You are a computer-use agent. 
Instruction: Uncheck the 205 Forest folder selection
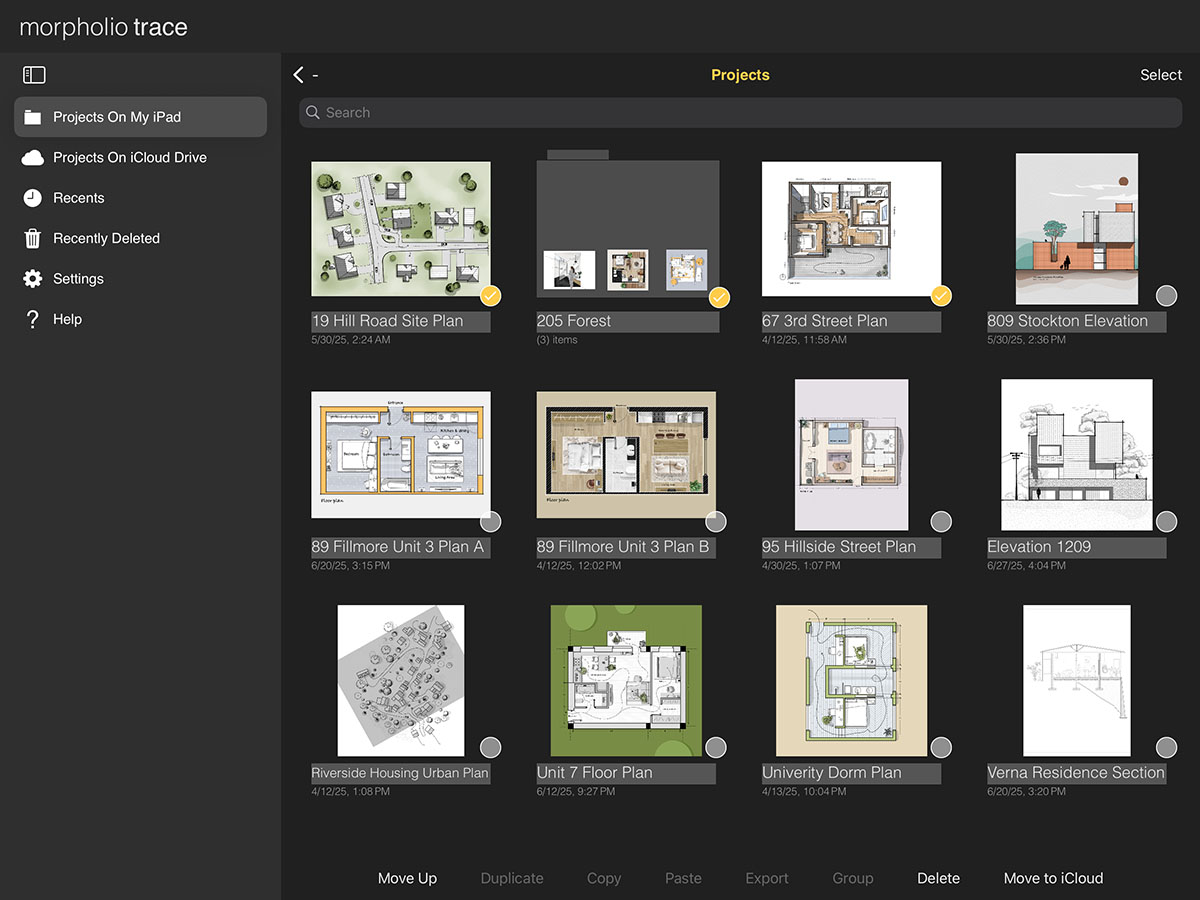[719, 297]
